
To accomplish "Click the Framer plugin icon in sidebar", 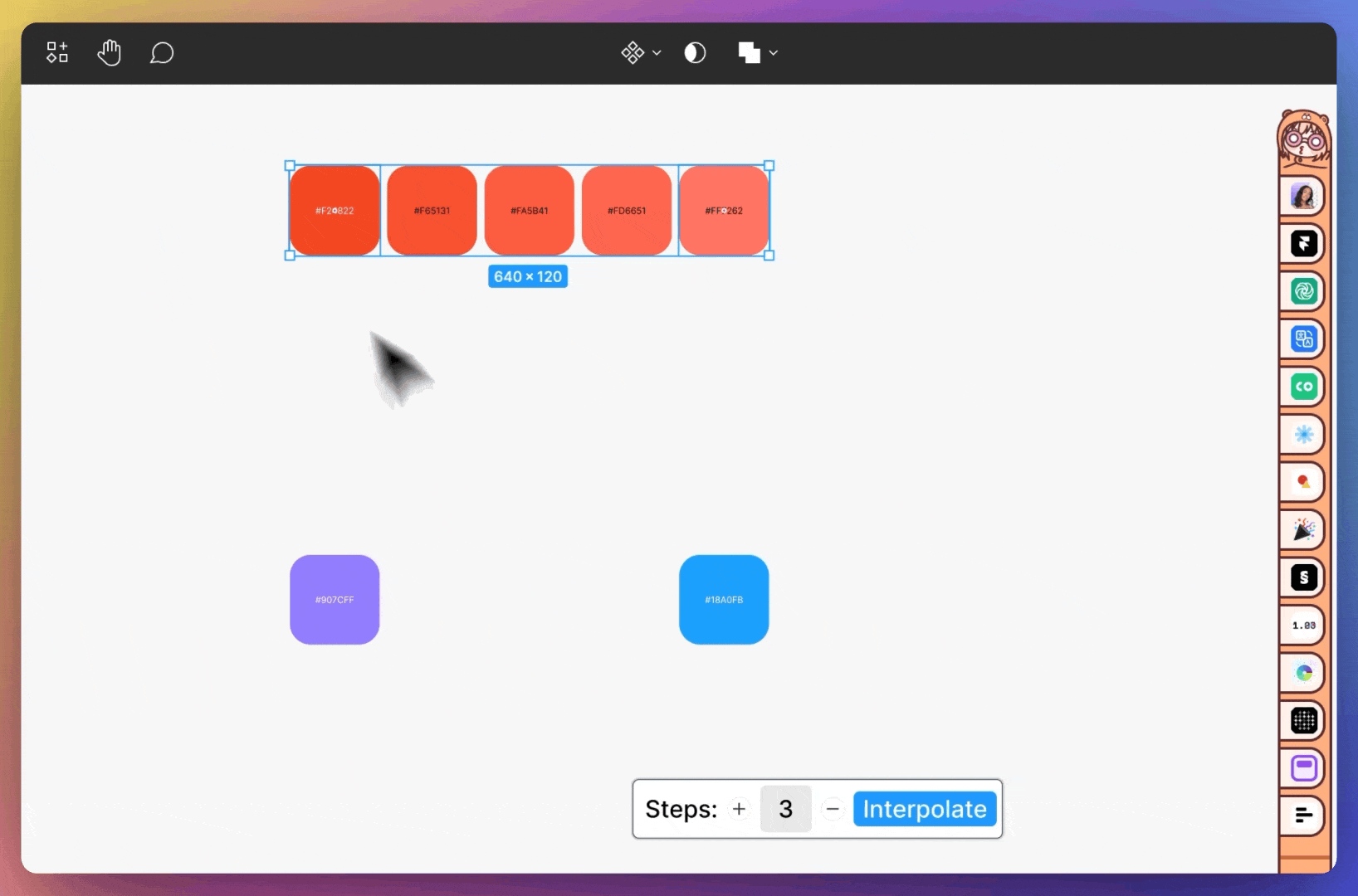I will pos(1303,244).
